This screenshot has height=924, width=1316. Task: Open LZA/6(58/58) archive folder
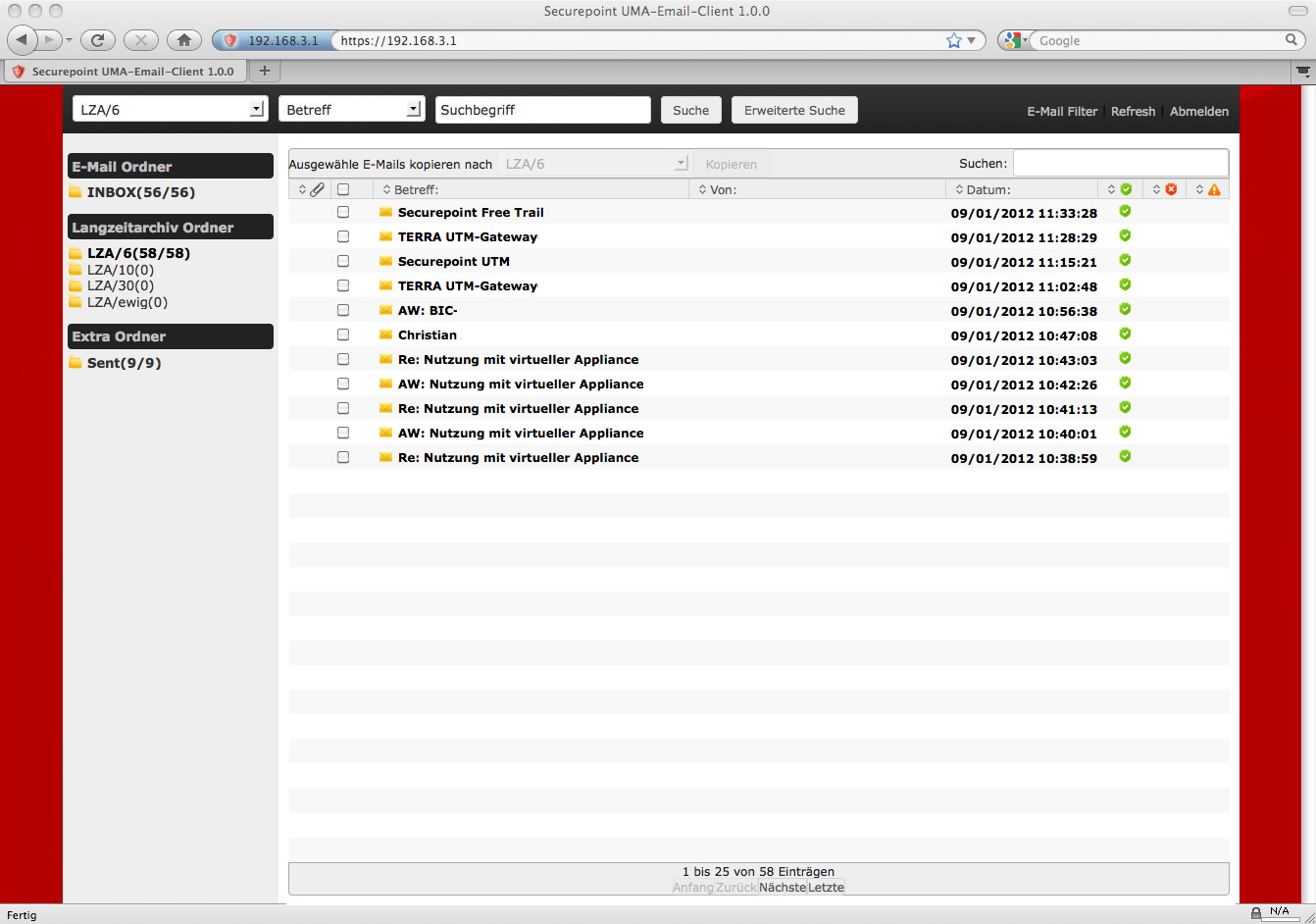(138, 253)
